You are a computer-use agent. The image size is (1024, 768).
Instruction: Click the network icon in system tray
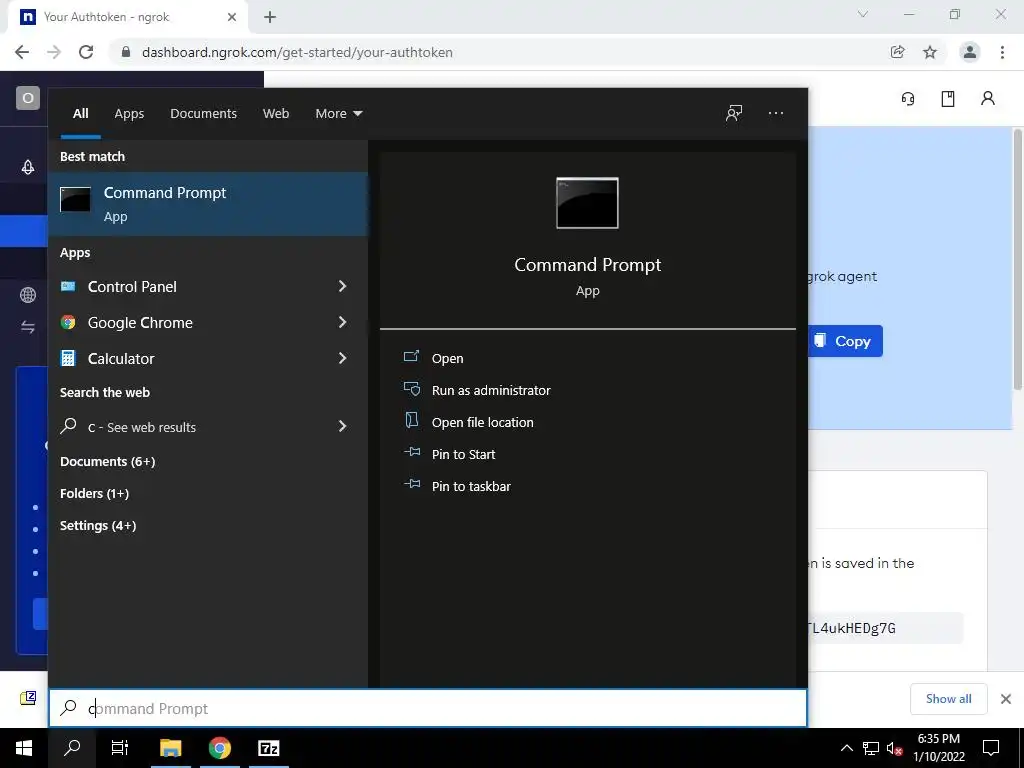click(871, 748)
